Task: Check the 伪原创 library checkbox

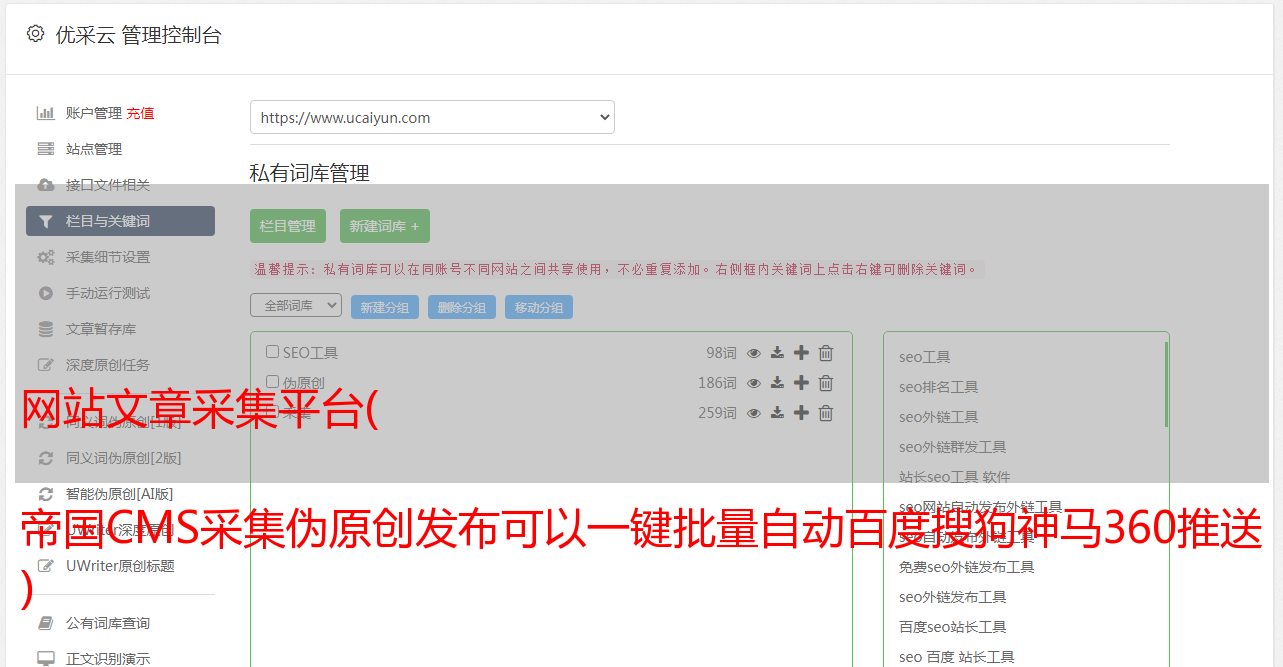Action: click(x=272, y=382)
